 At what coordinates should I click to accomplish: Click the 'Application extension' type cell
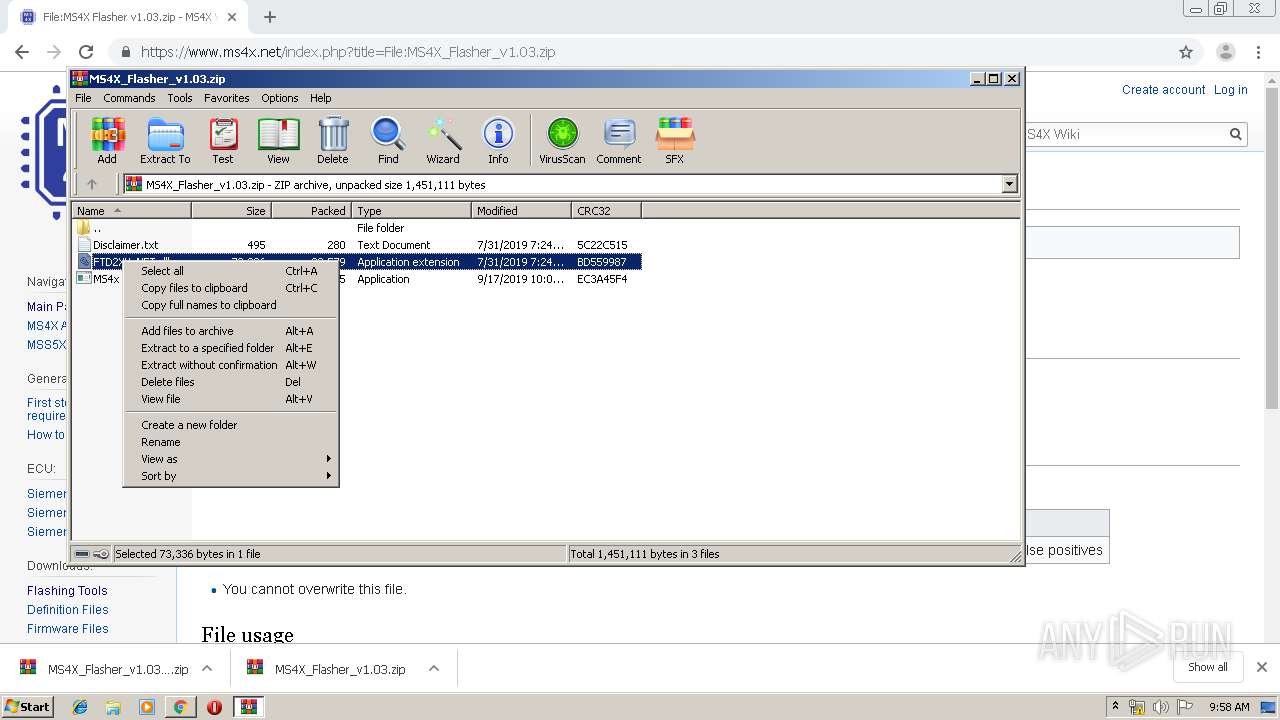(408, 262)
